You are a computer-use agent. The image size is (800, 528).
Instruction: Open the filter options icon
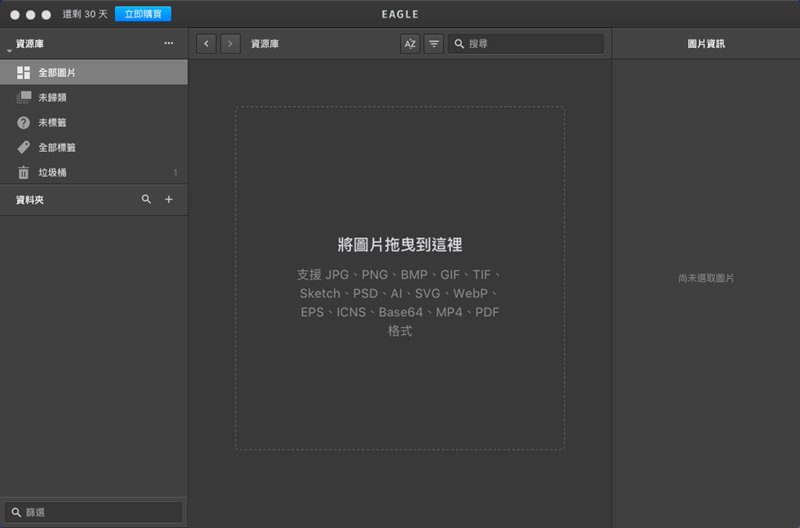[x=434, y=44]
